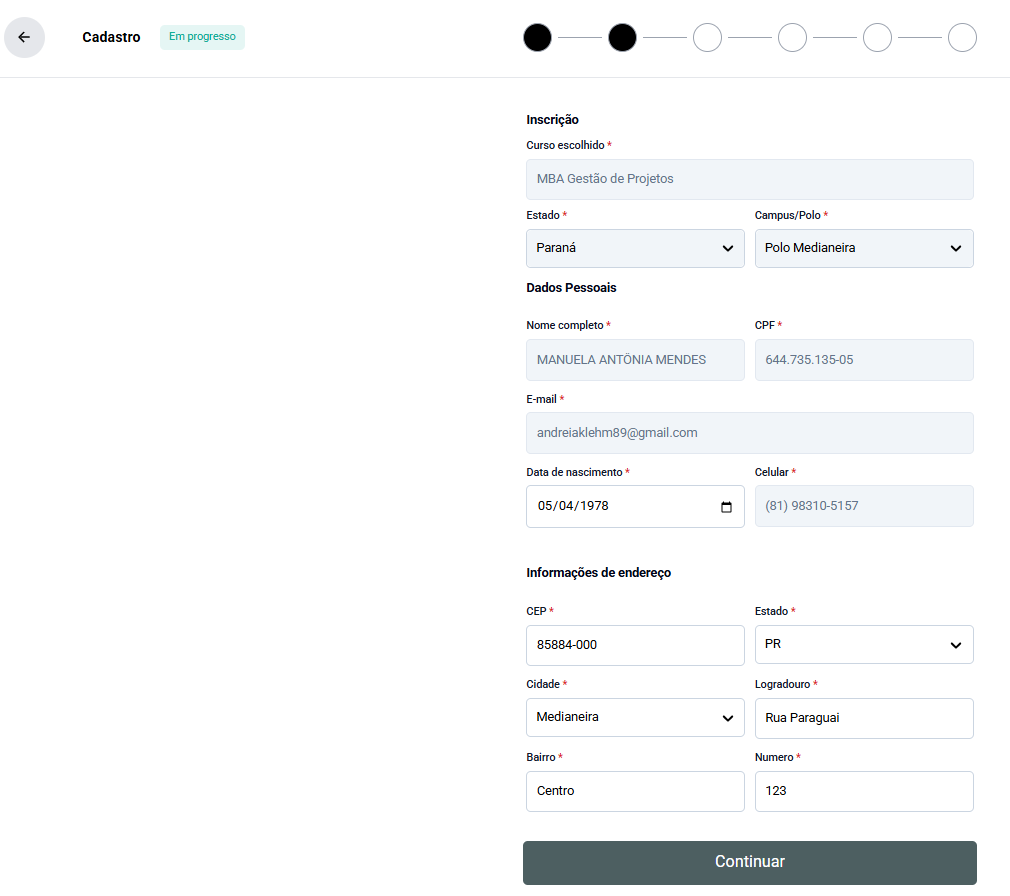This screenshot has height=896, width=1010.
Task: Click the CPF field
Action: [864, 360]
